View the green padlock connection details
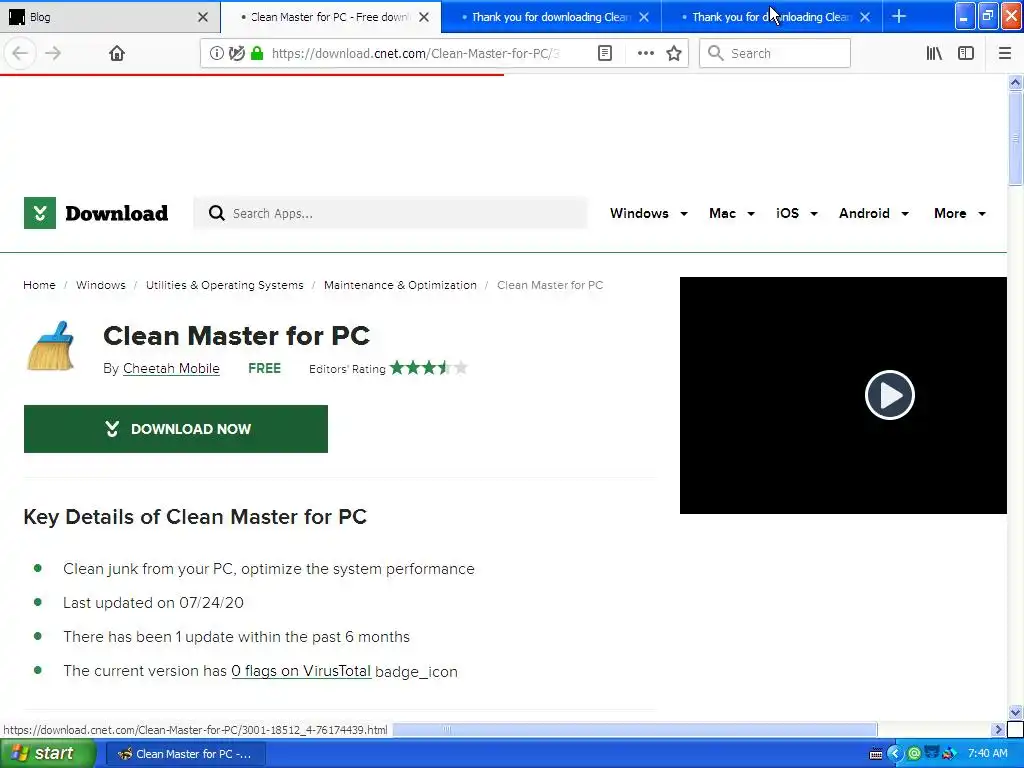The height and width of the screenshot is (768, 1024). pyautogui.click(x=257, y=54)
